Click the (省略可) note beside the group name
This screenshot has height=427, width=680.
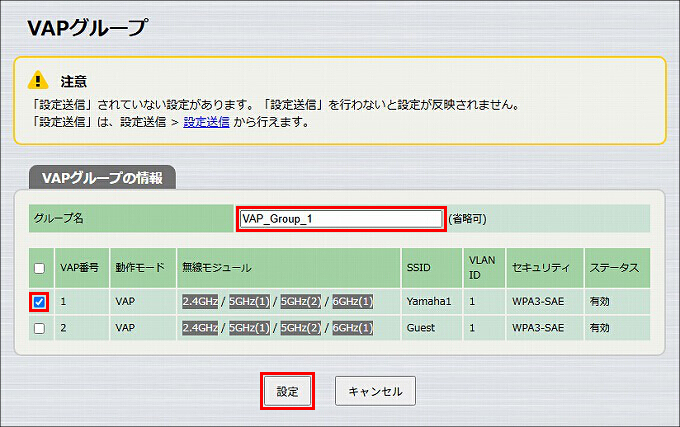click(x=468, y=218)
